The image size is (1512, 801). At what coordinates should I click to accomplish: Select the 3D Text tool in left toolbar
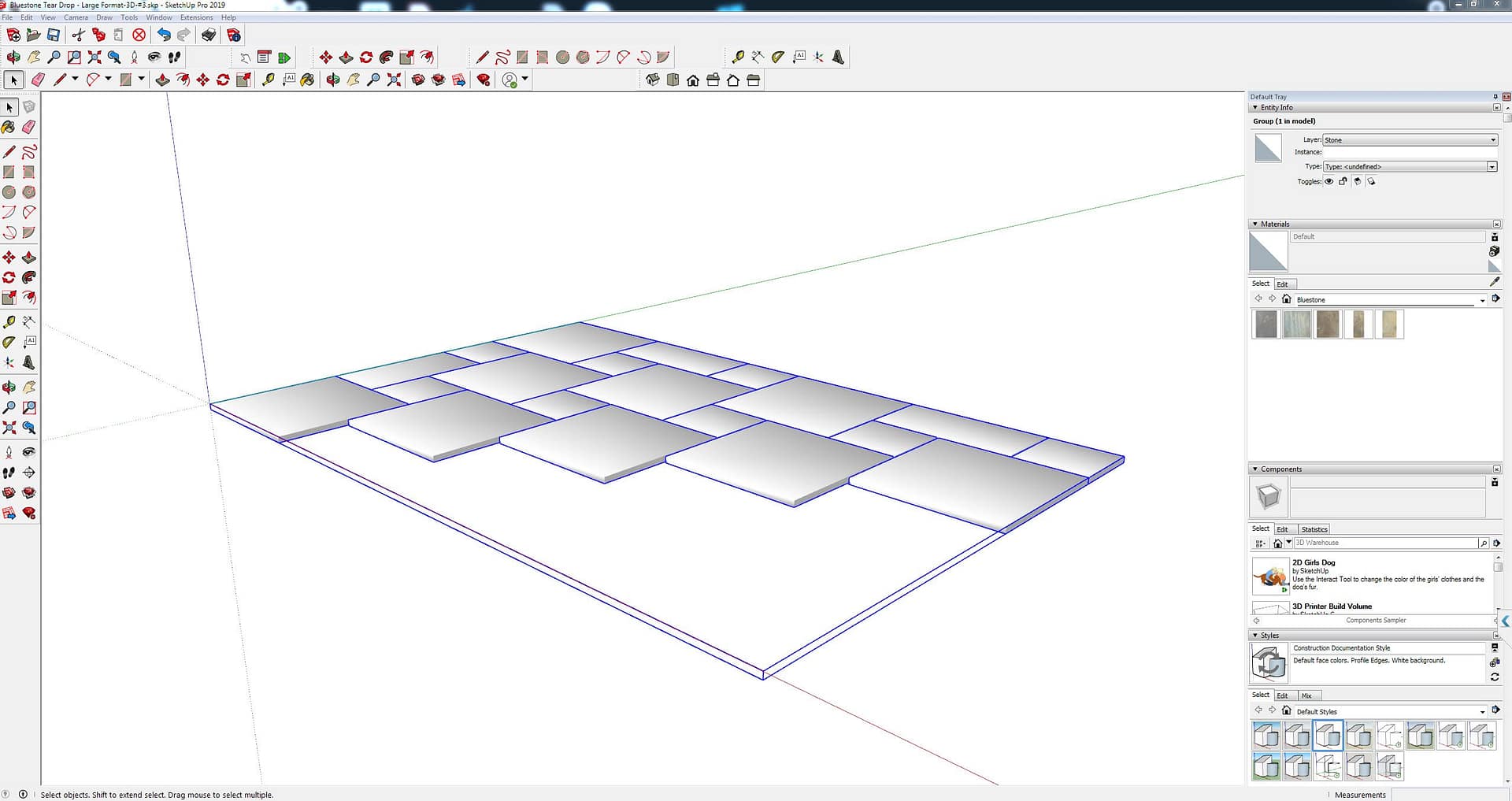29,363
